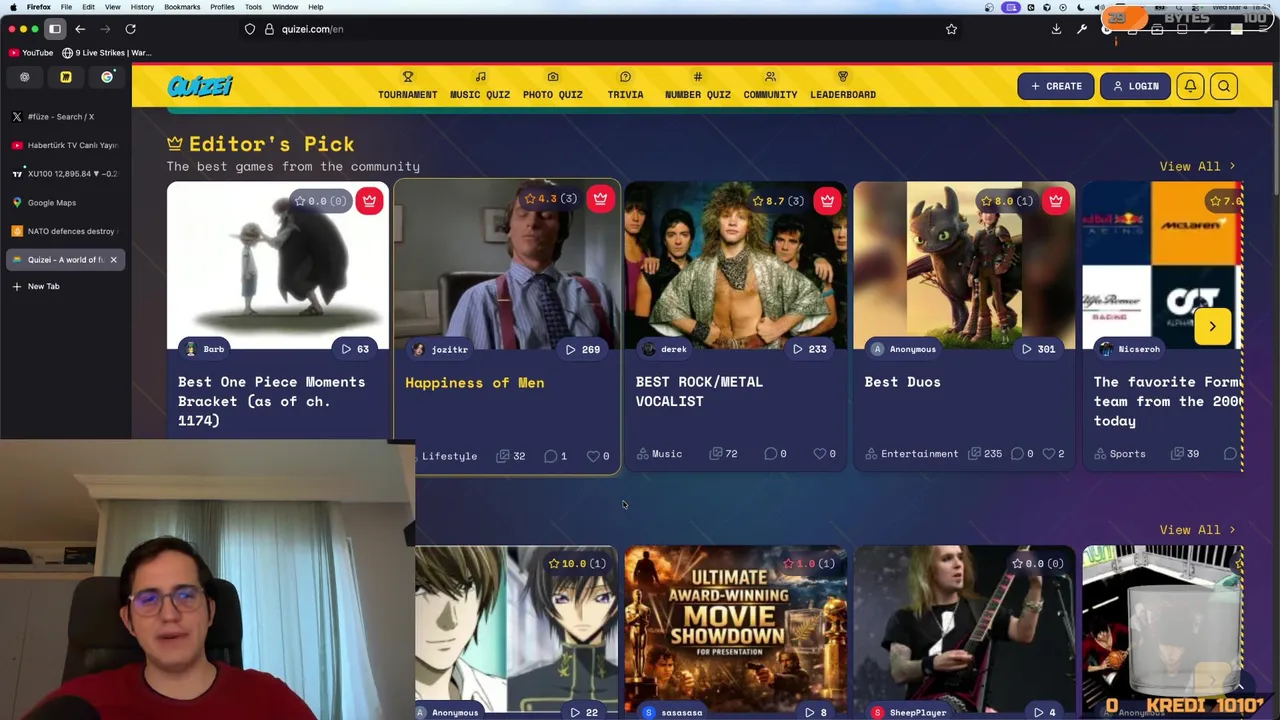
Task: Open the Best Duos title
Action: (x=902, y=381)
